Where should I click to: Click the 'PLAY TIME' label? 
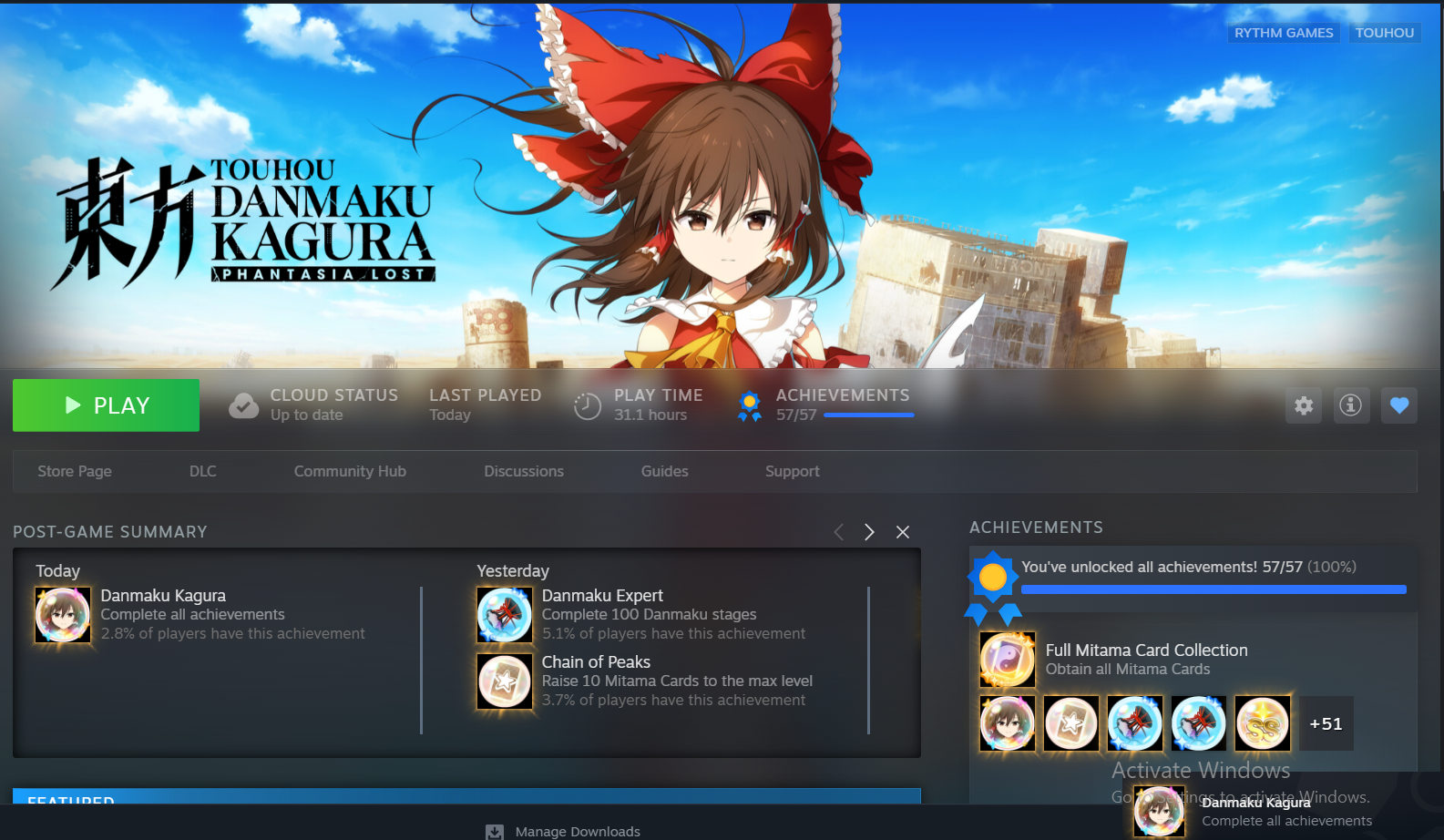pos(659,395)
